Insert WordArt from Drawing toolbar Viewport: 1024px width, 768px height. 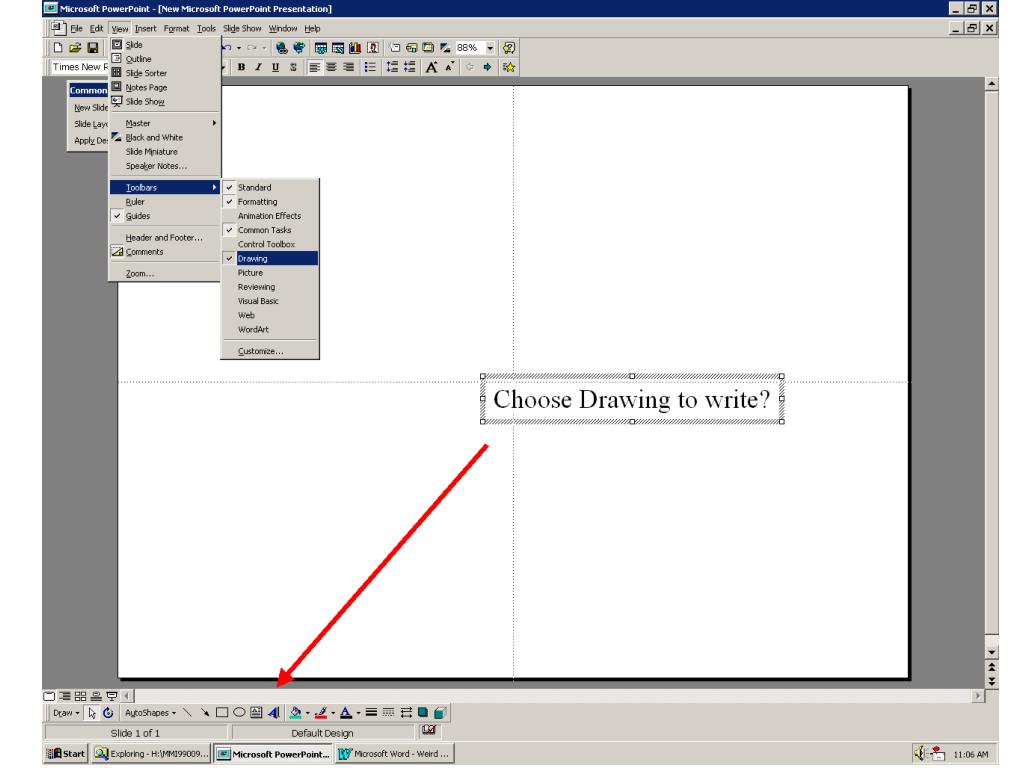[274, 713]
